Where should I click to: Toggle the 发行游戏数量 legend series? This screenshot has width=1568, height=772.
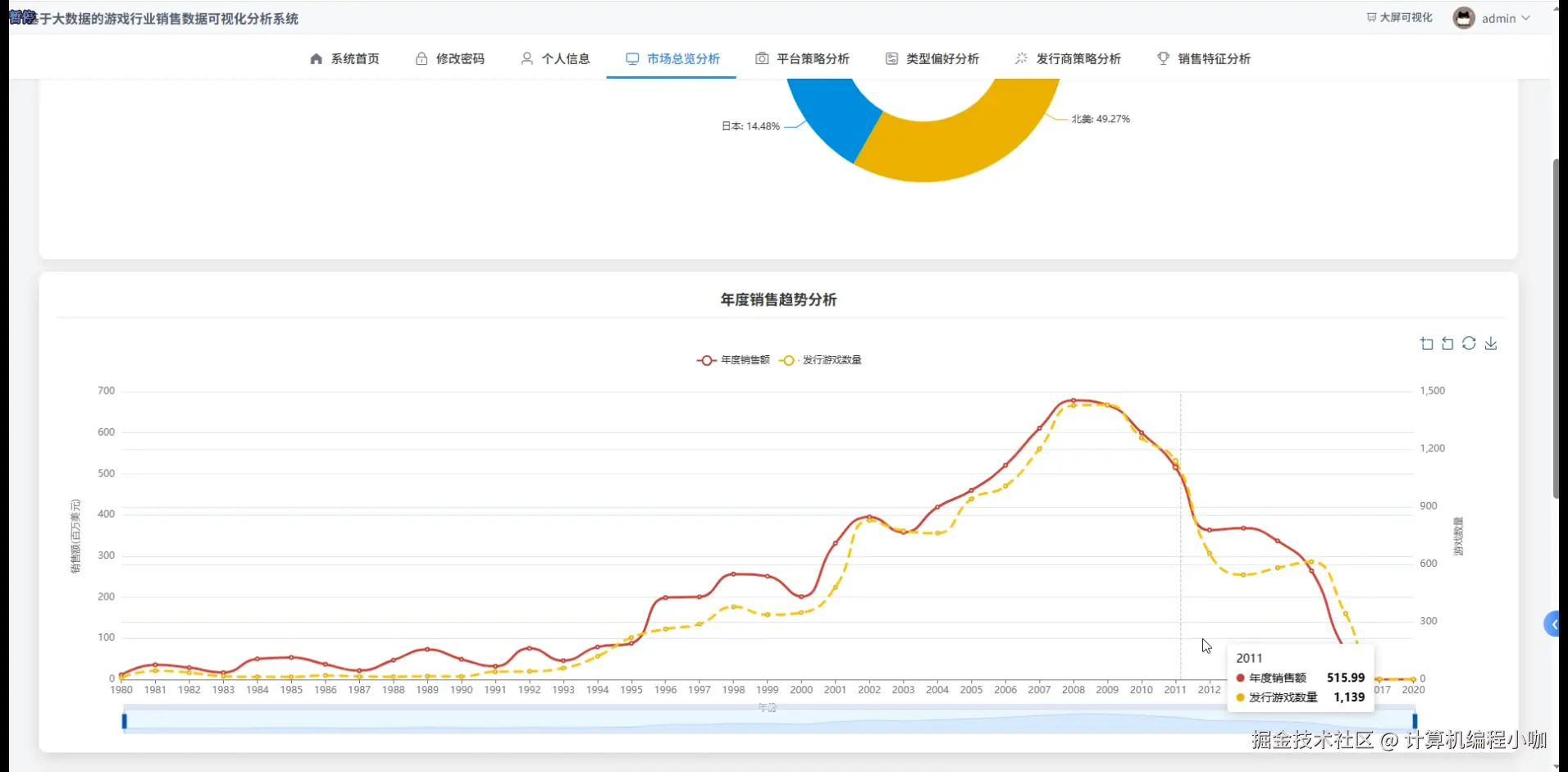point(820,360)
